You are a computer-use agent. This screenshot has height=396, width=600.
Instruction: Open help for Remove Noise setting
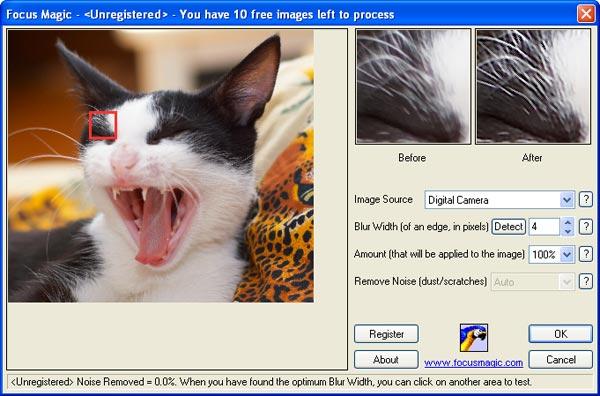(585, 282)
